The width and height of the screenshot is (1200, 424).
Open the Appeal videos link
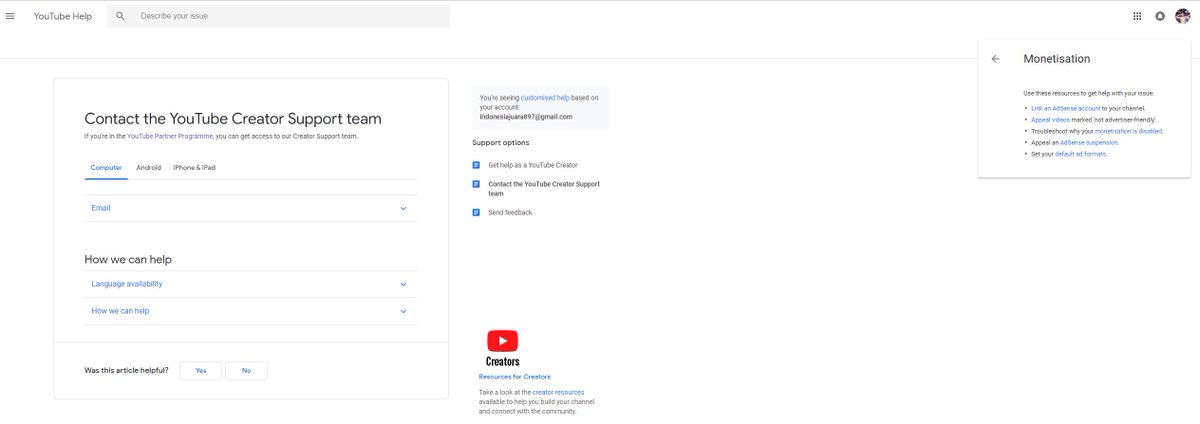1048,119
